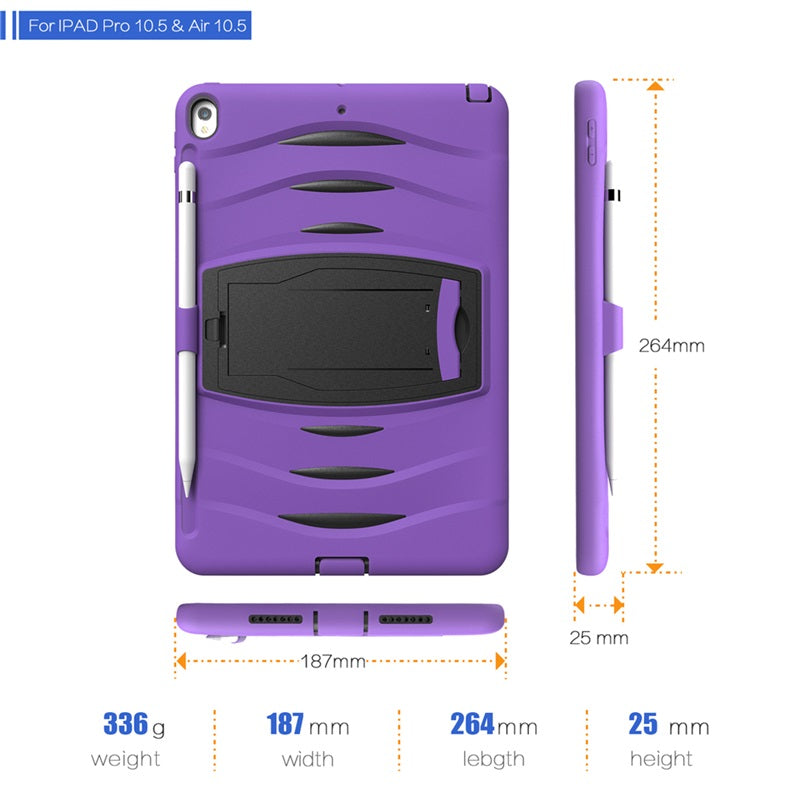Viewport: 800px width, 800px height.
Task: Click the charging port cutout at the case bottom
Action: point(341,566)
